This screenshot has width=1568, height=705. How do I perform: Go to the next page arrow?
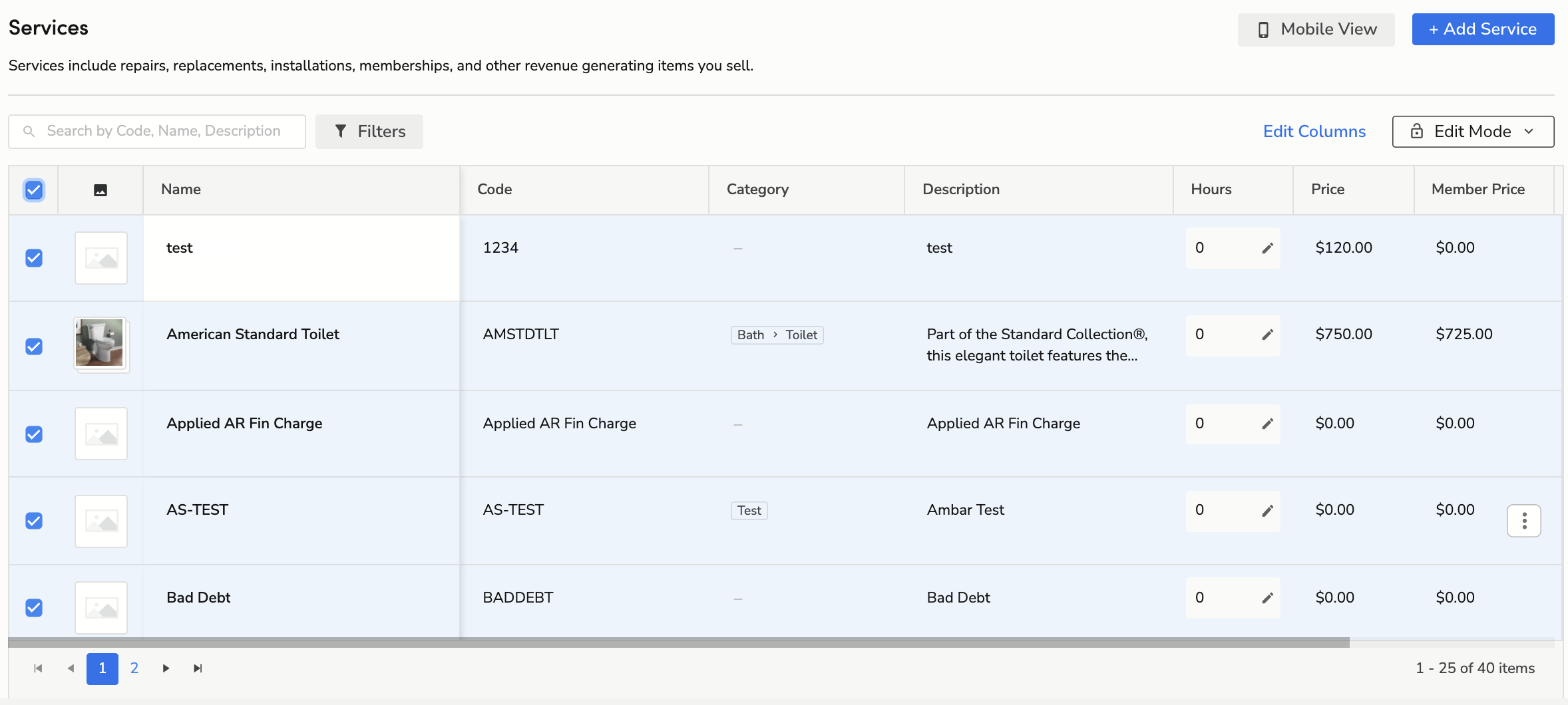[x=166, y=668]
